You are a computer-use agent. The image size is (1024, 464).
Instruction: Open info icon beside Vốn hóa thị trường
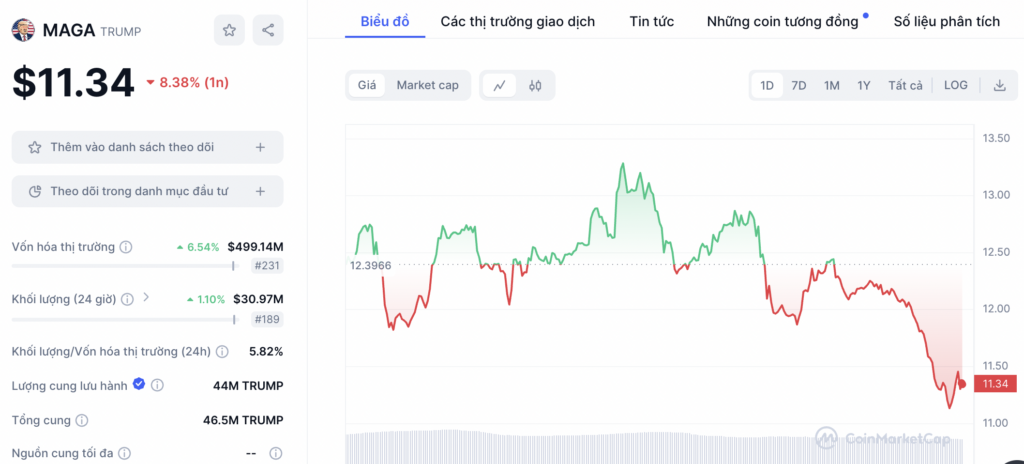point(126,247)
